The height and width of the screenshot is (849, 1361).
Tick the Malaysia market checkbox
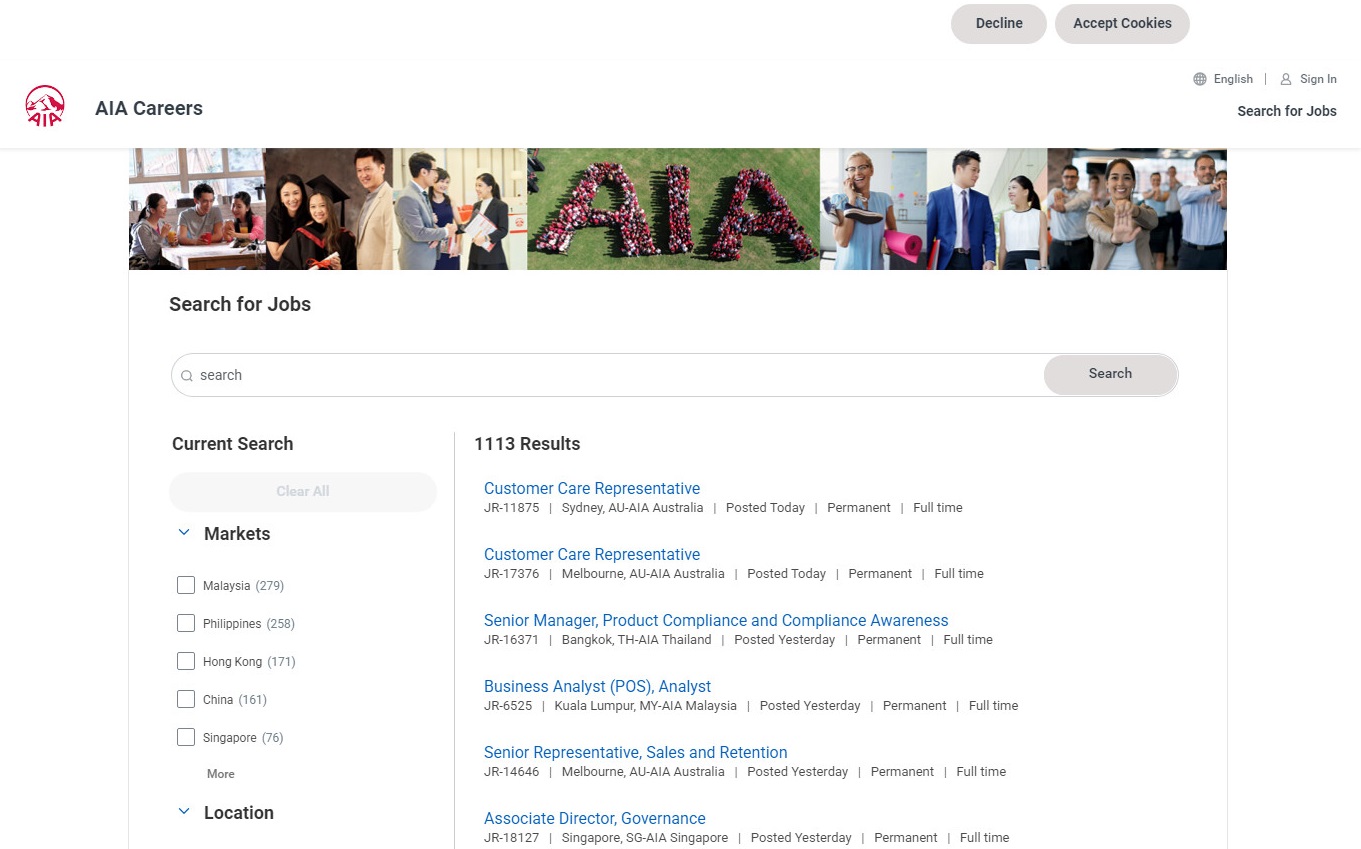[186, 585]
